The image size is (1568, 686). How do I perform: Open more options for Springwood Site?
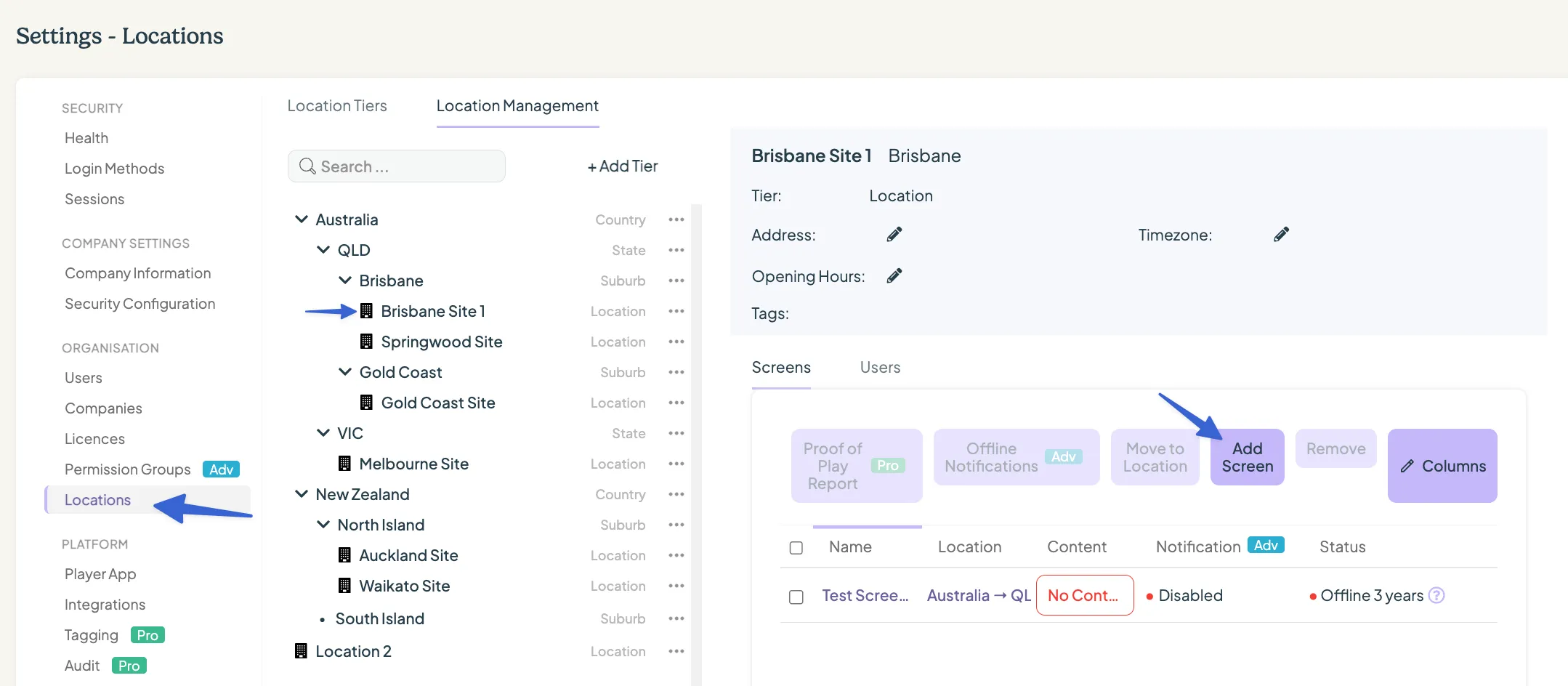point(676,342)
